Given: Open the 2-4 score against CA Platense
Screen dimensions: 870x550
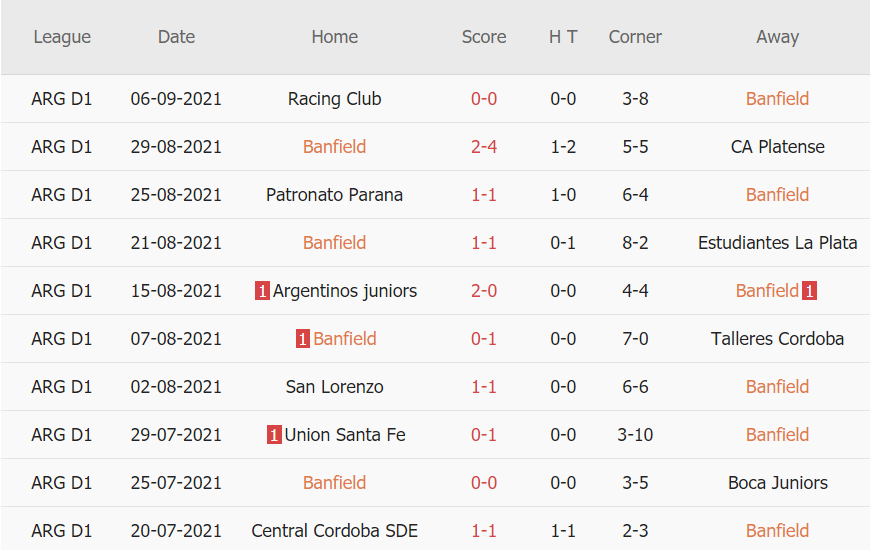Looking at the screenshot, I should [x=484, y=147].
